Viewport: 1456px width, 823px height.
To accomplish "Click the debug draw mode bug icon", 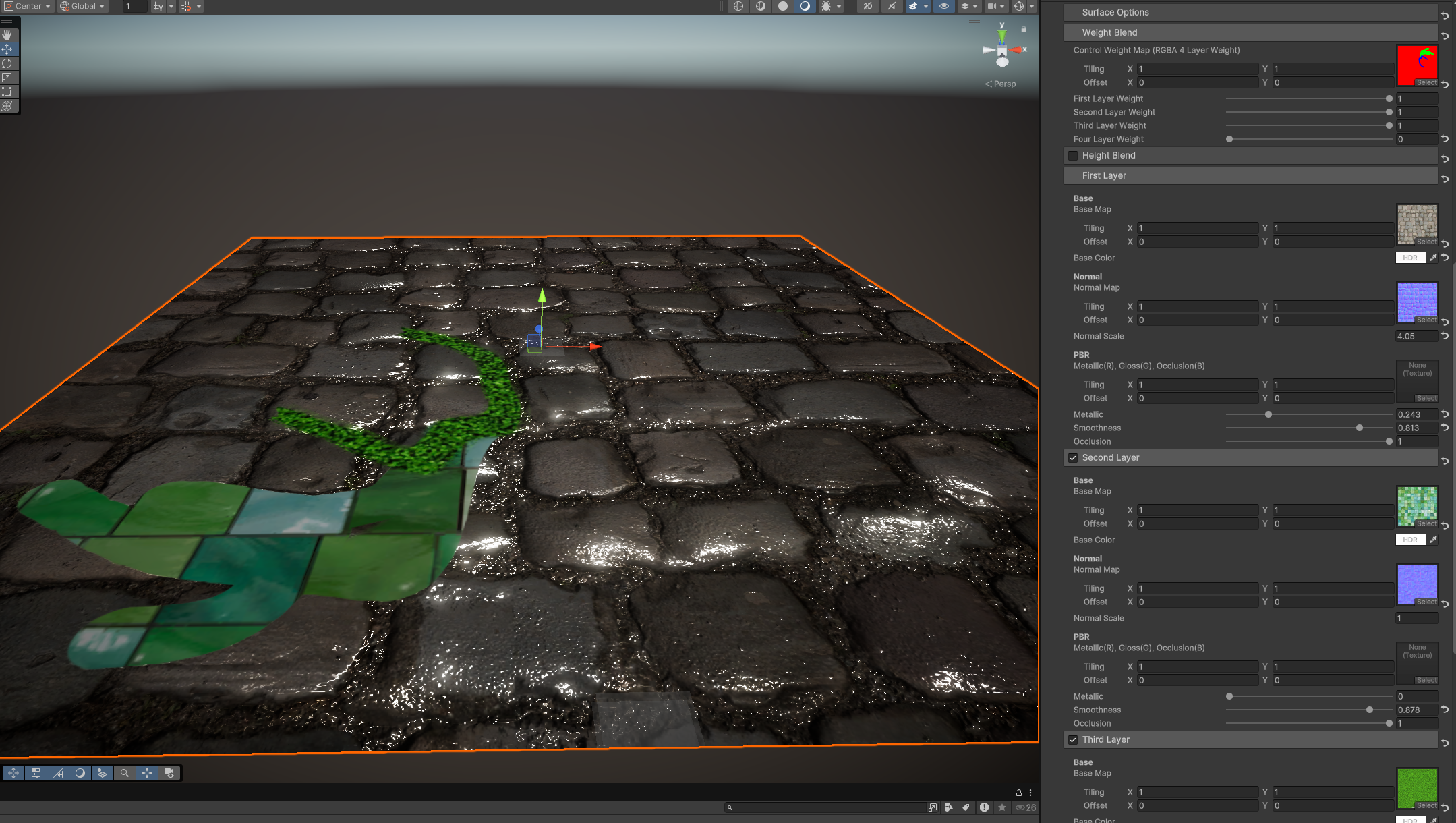I will pos(825,6).
